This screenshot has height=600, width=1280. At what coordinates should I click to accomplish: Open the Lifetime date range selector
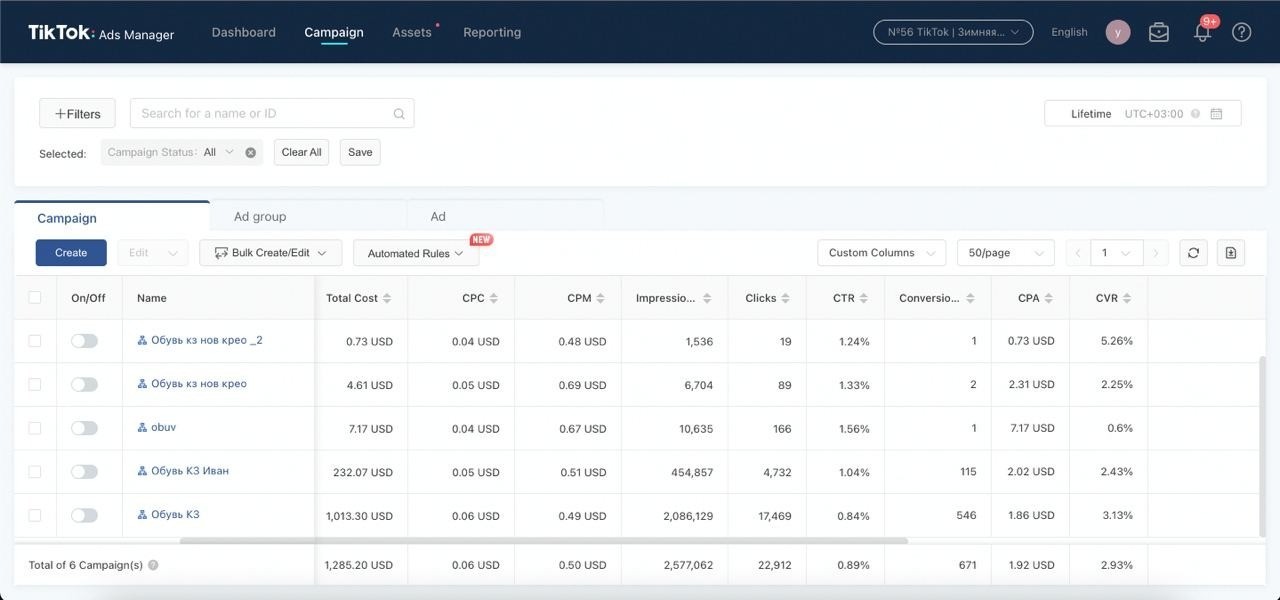(x=1142, y=114)
